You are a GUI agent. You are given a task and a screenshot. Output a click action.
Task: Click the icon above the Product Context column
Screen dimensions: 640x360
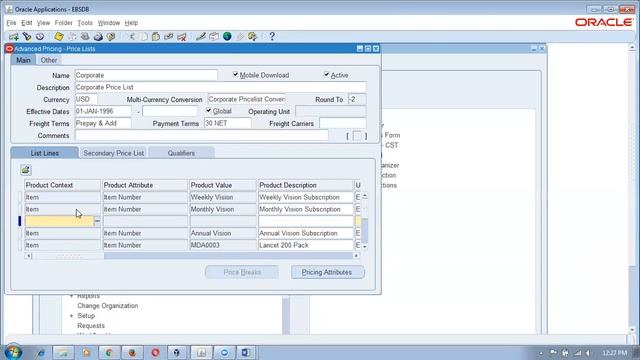point(25,170)
